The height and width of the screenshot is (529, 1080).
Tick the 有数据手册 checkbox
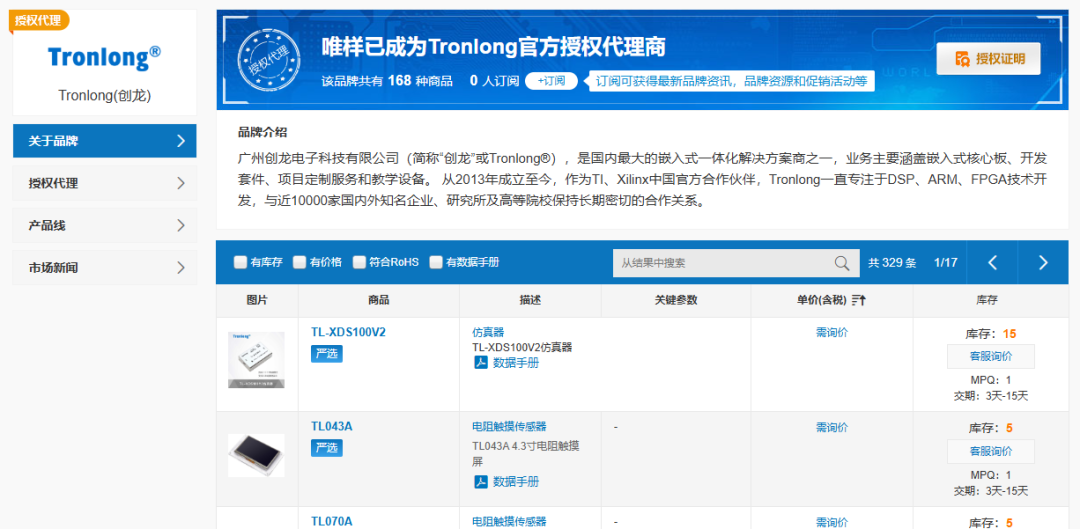tap(436, 262)
